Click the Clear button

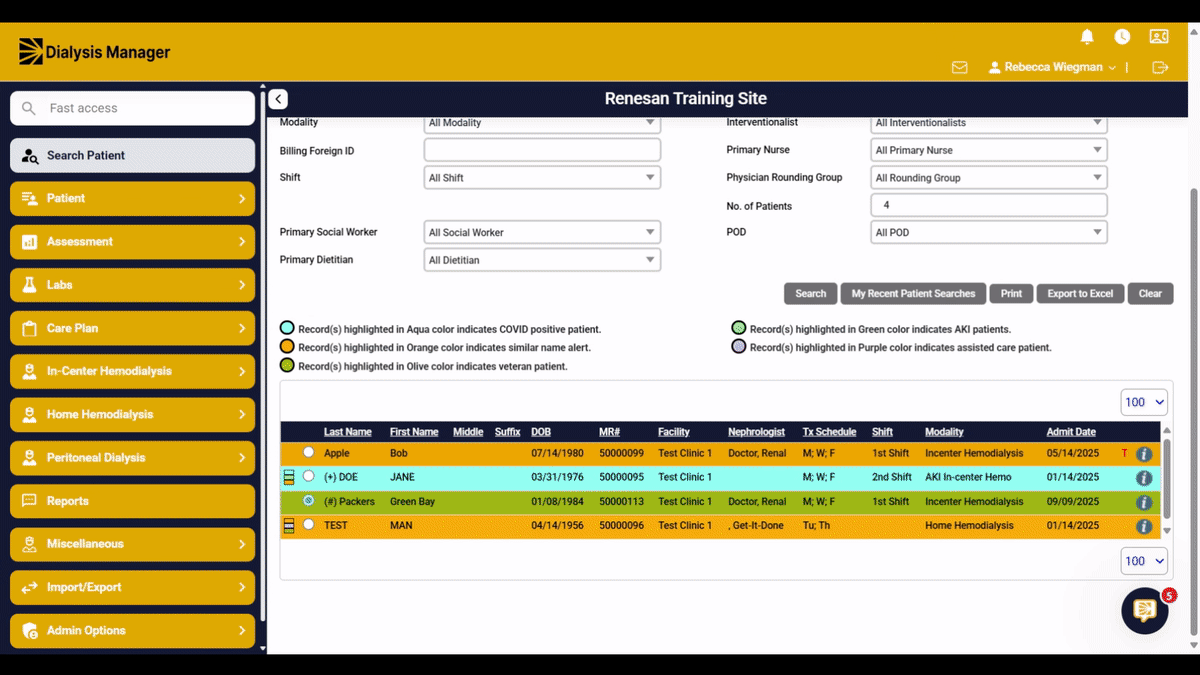(x=1150, y=294)
